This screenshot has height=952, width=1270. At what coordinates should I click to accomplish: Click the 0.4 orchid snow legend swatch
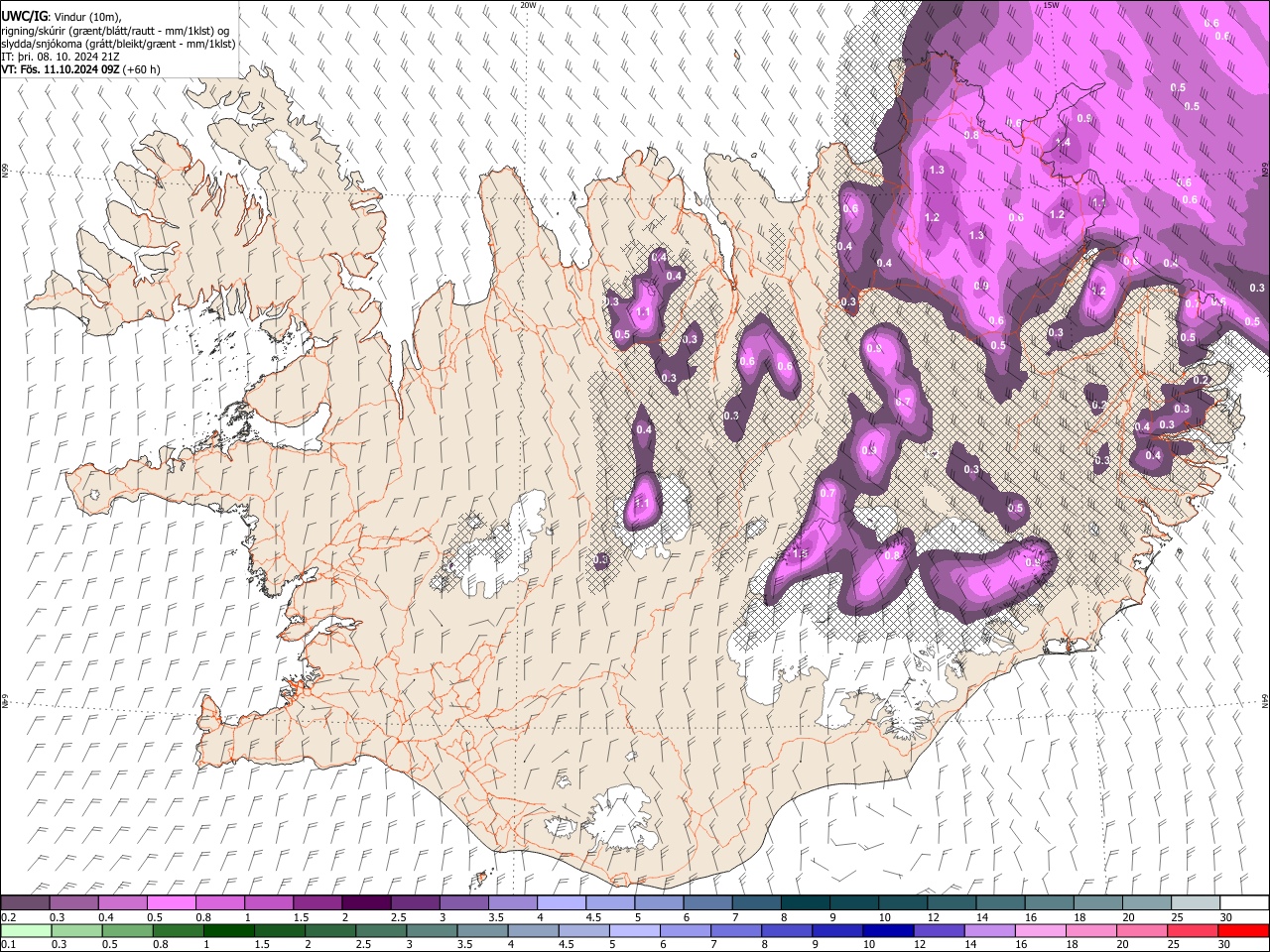pos(122,902)
